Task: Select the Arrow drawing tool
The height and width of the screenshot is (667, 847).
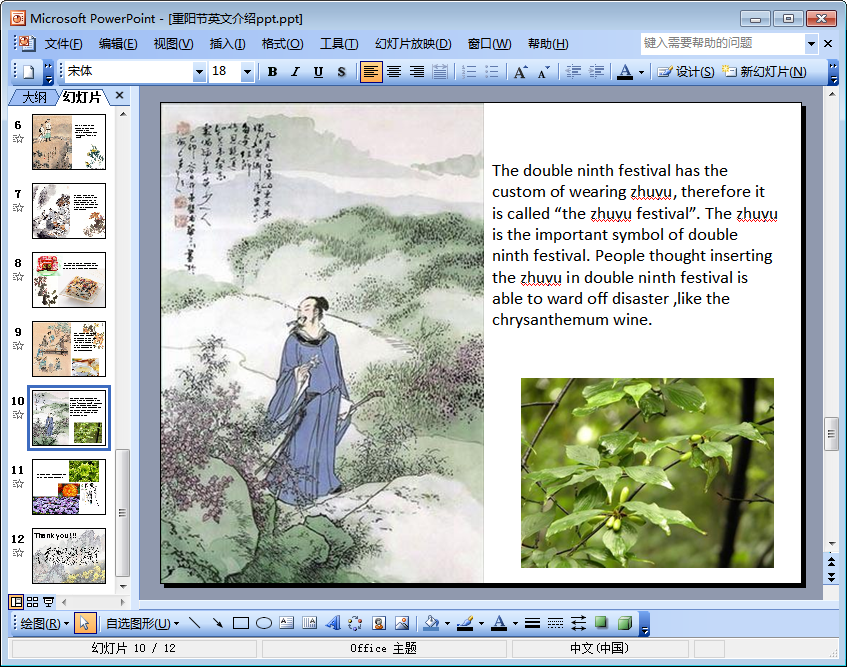Action: point(218,623)
